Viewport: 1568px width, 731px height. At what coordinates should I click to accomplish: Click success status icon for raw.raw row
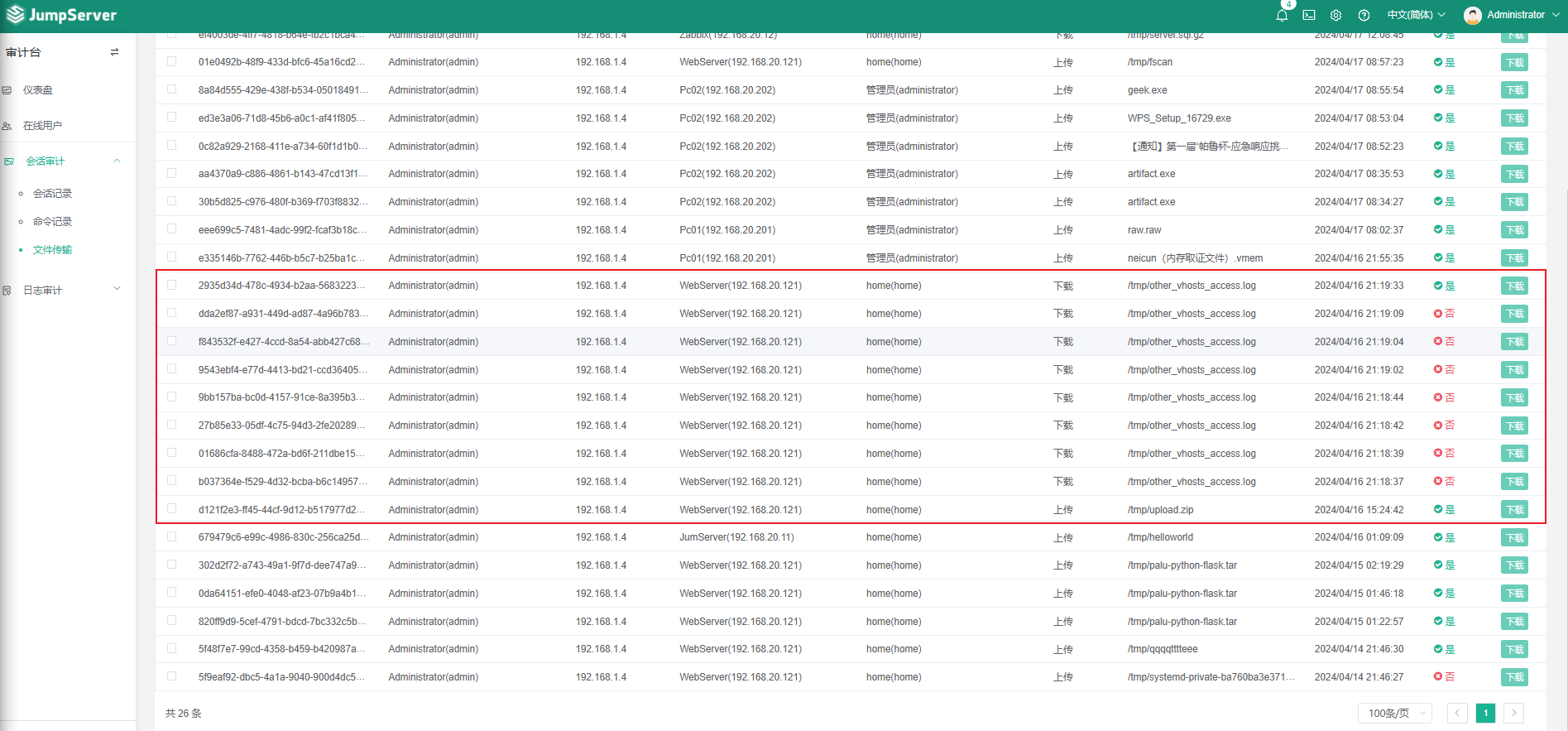[x=1438, y=230]
